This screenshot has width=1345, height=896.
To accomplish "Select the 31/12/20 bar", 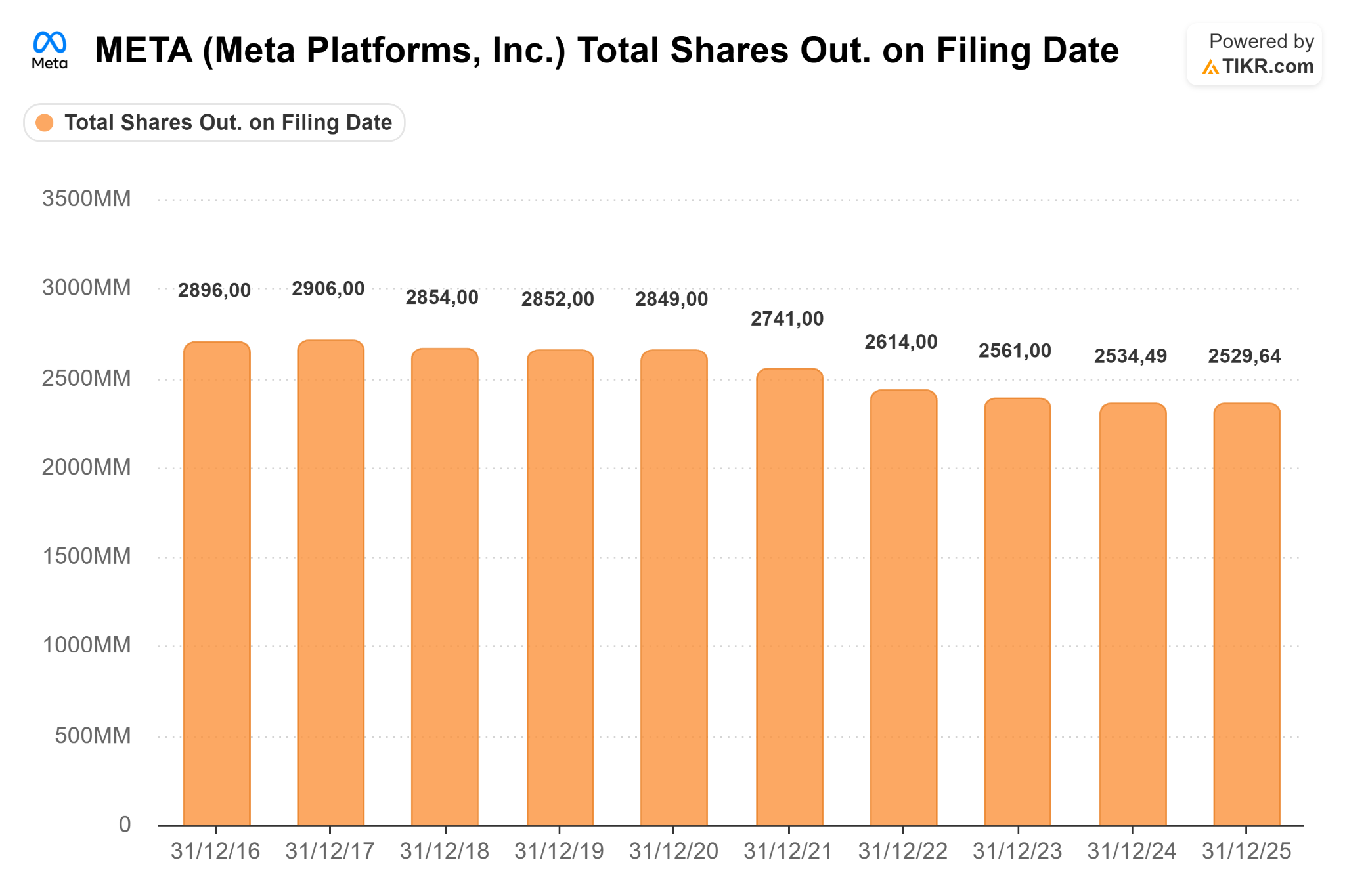I will [674, 587].
